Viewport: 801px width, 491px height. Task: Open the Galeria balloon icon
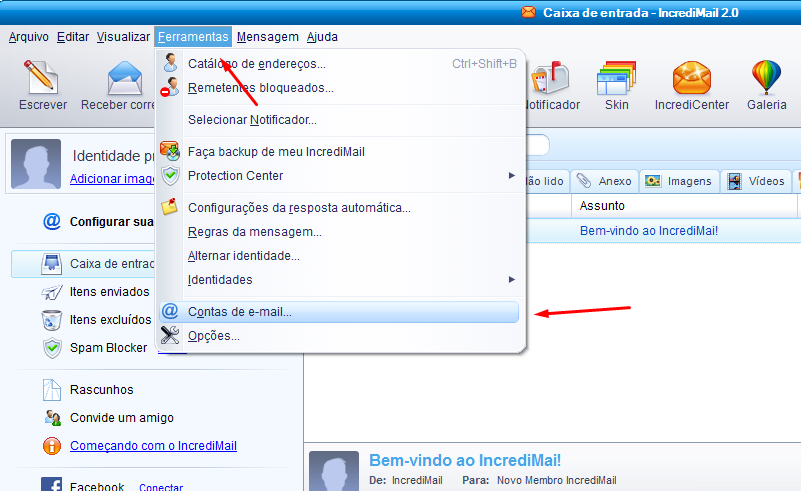(766, 78)
